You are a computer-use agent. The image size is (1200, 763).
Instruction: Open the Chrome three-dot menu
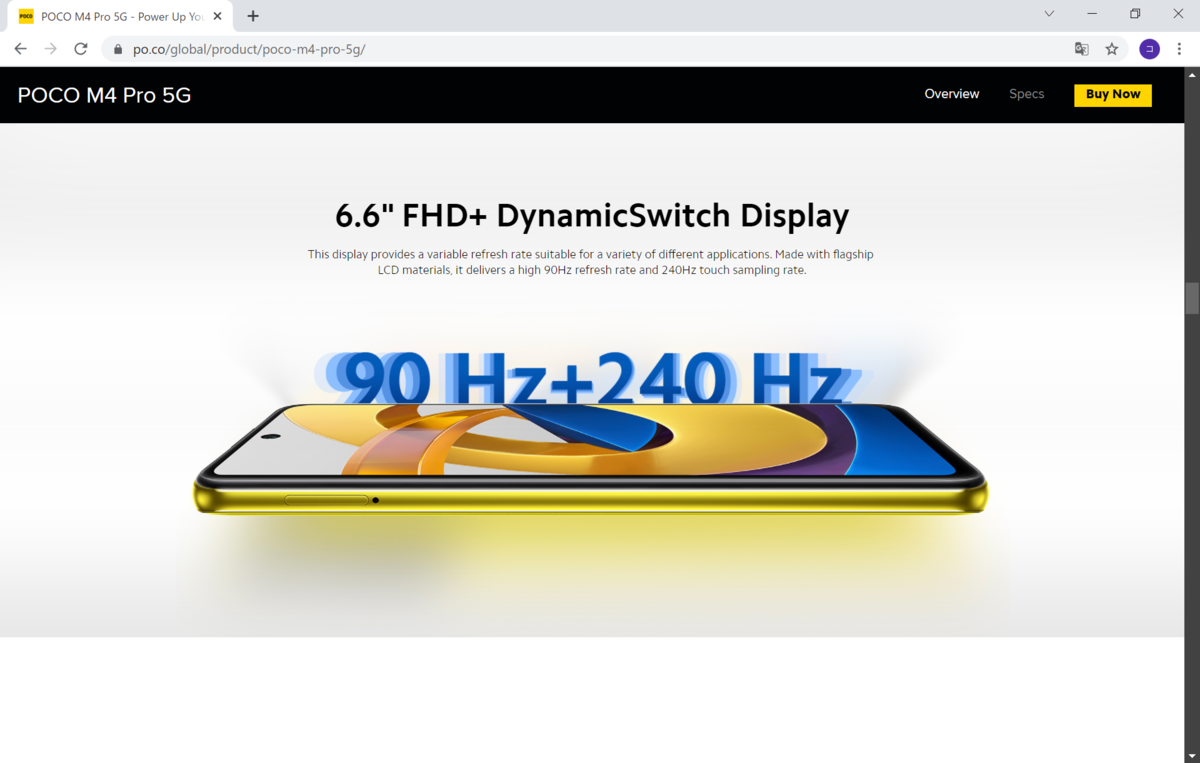tap(1180, 49)
